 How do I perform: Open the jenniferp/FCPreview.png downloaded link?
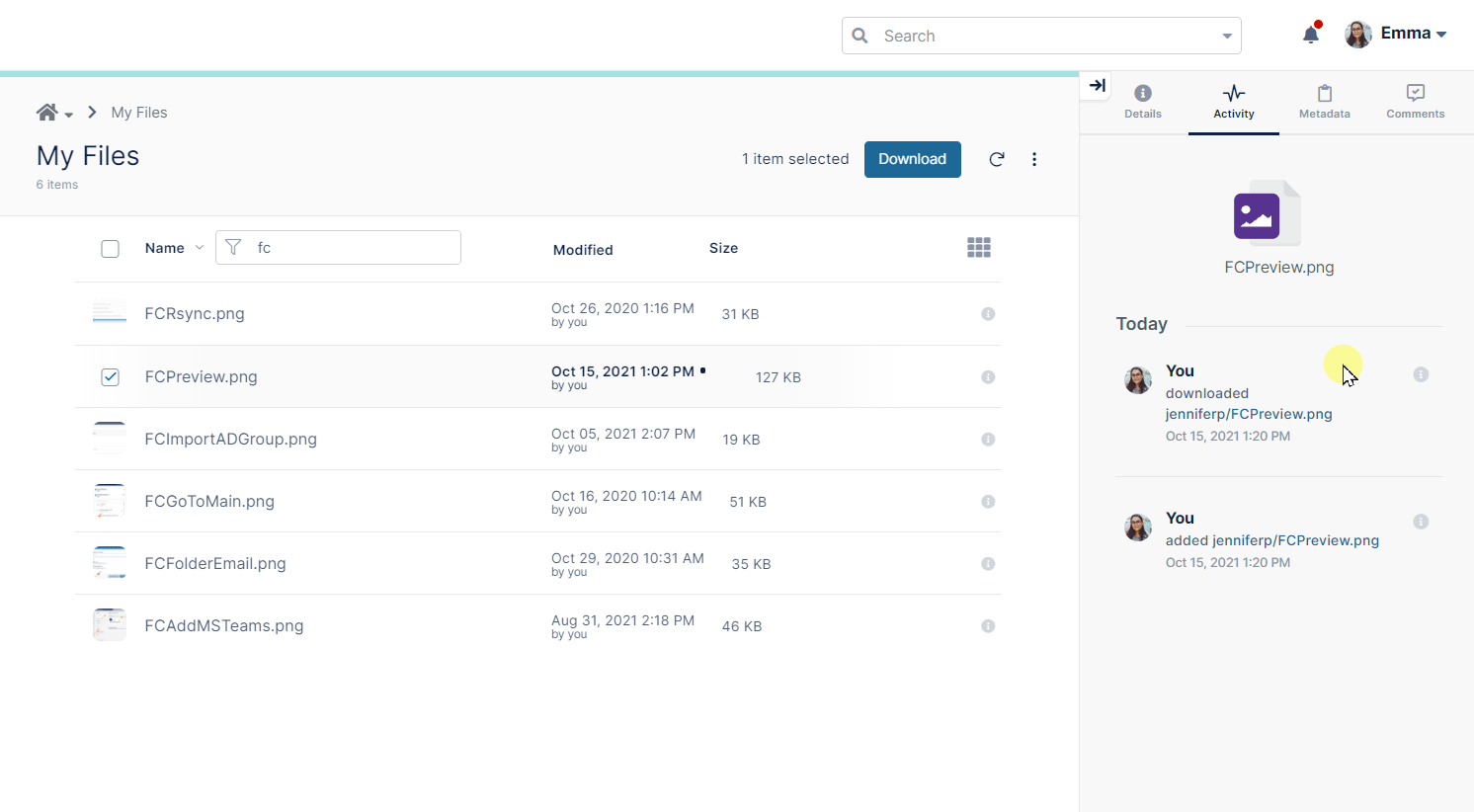coord(1248,414)
